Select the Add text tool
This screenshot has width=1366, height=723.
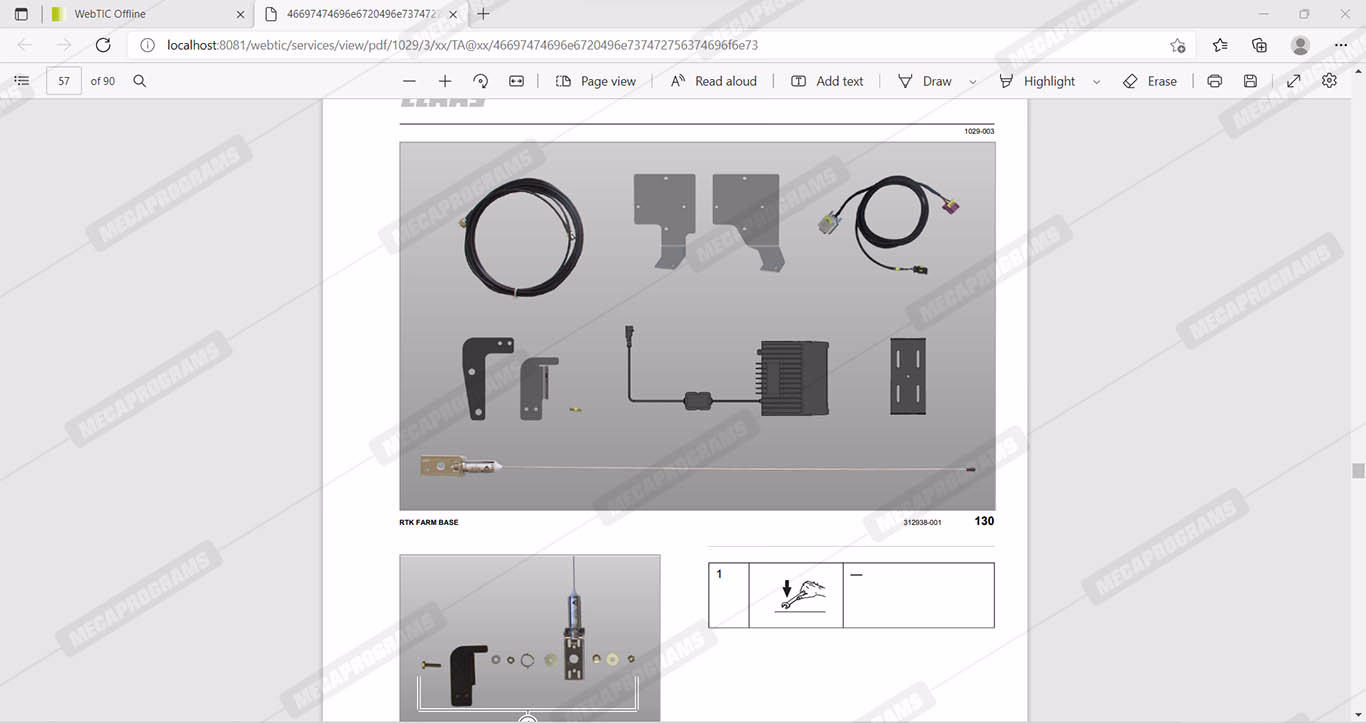pos(827,81)
